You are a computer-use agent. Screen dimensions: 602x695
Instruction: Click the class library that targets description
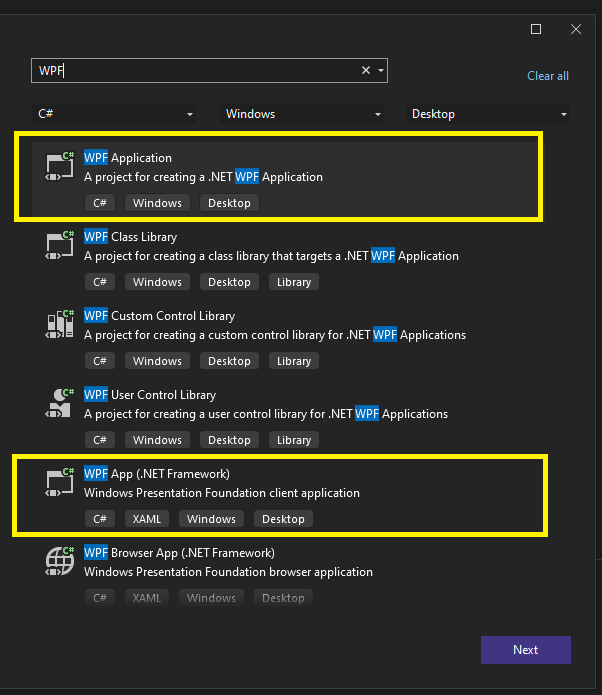tap(271, 256)
